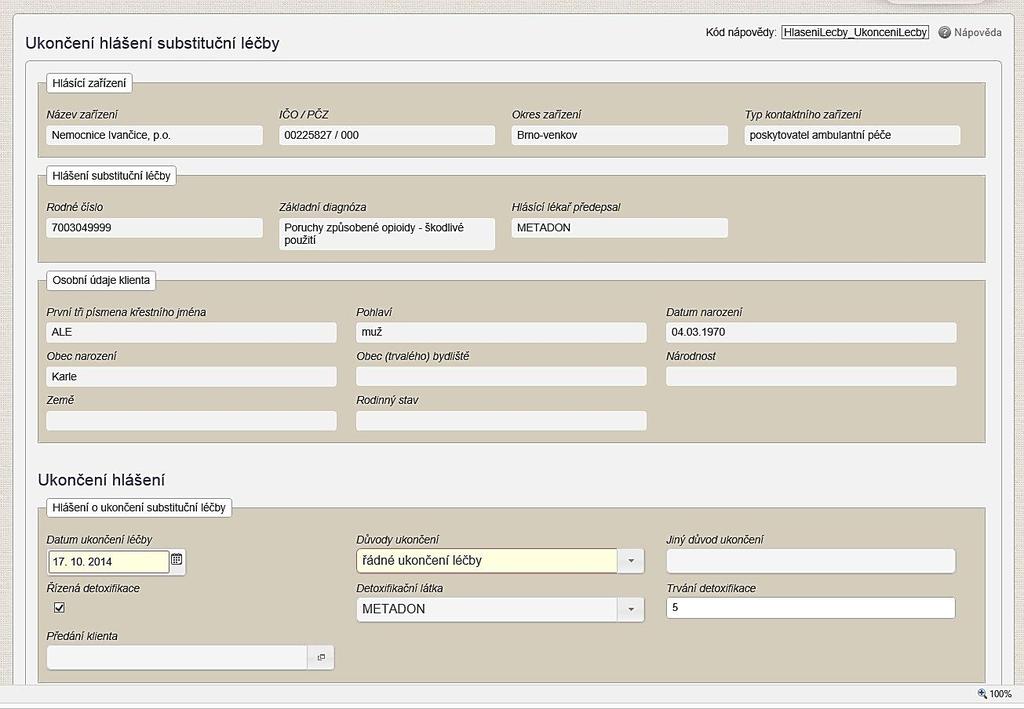Screen dimensions: 1024x709
Task: Click the Osobní údaje klienta section label
Action: click(101, 280)
